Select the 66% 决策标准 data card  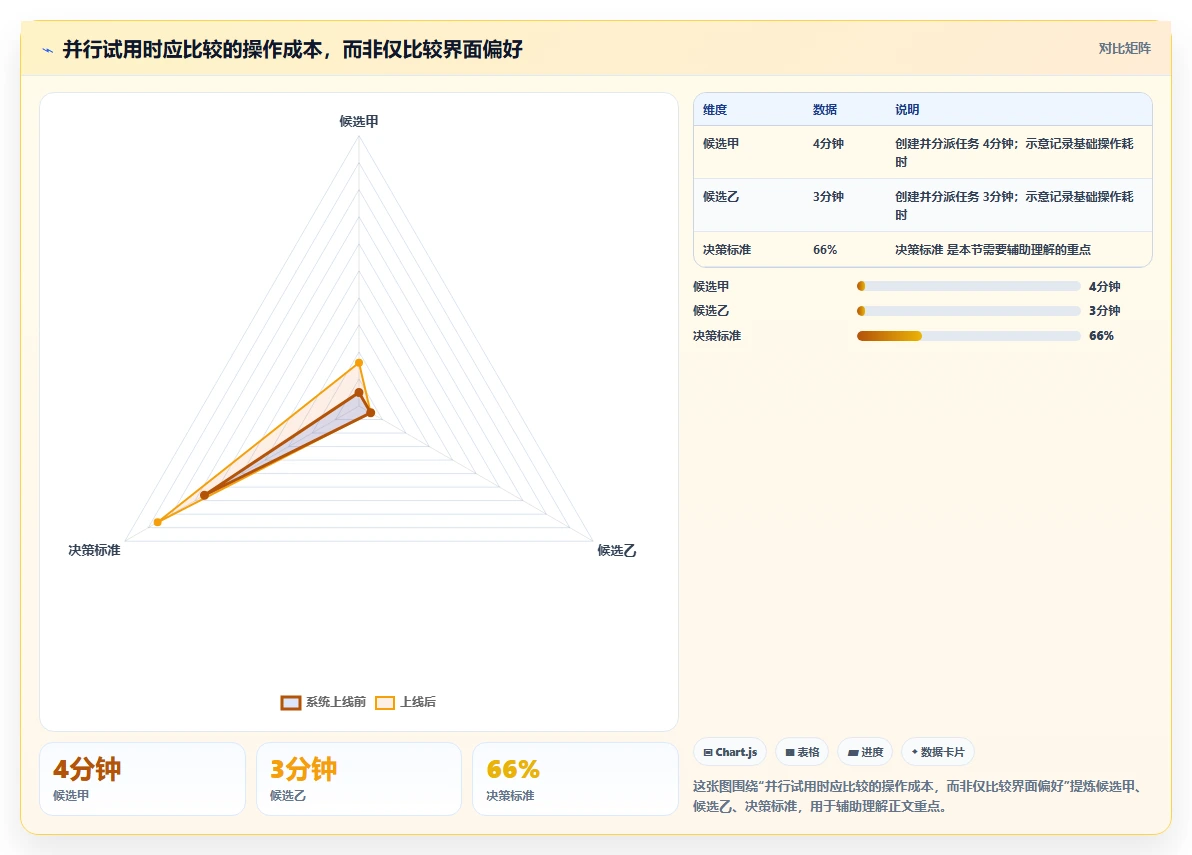[575, 779]
